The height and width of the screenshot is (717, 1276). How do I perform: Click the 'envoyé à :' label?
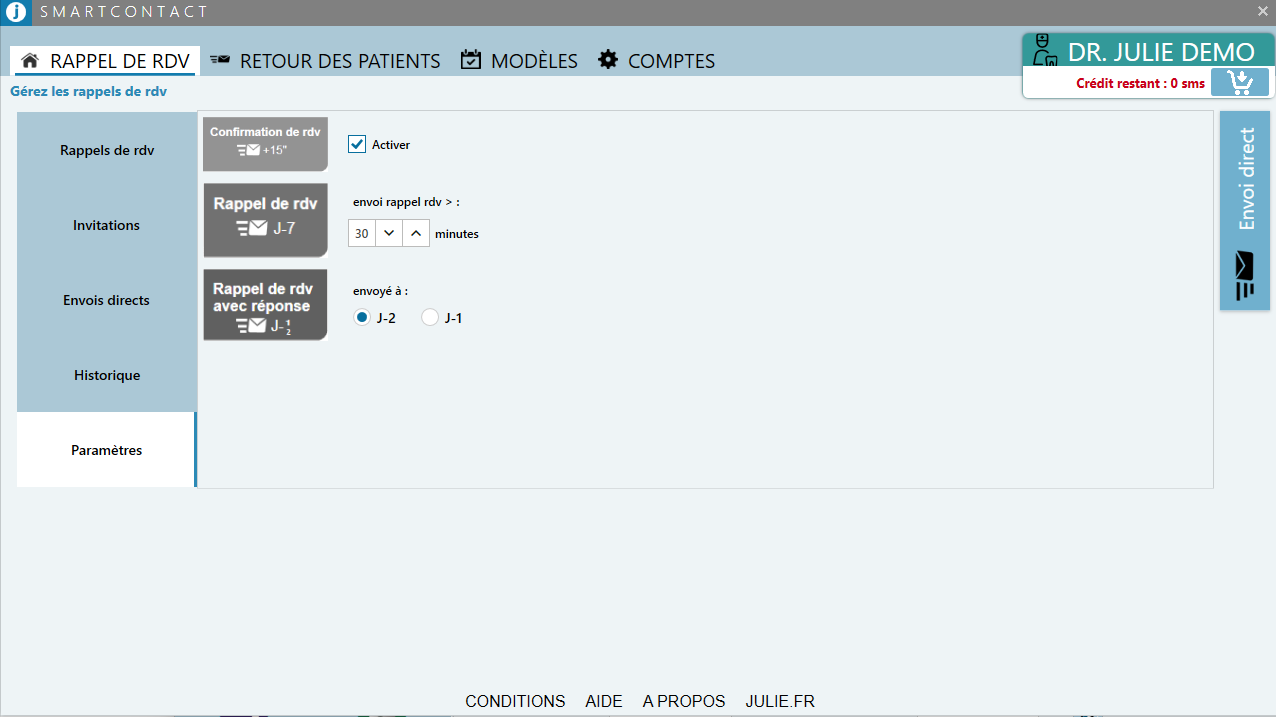[x=381, y=291]
